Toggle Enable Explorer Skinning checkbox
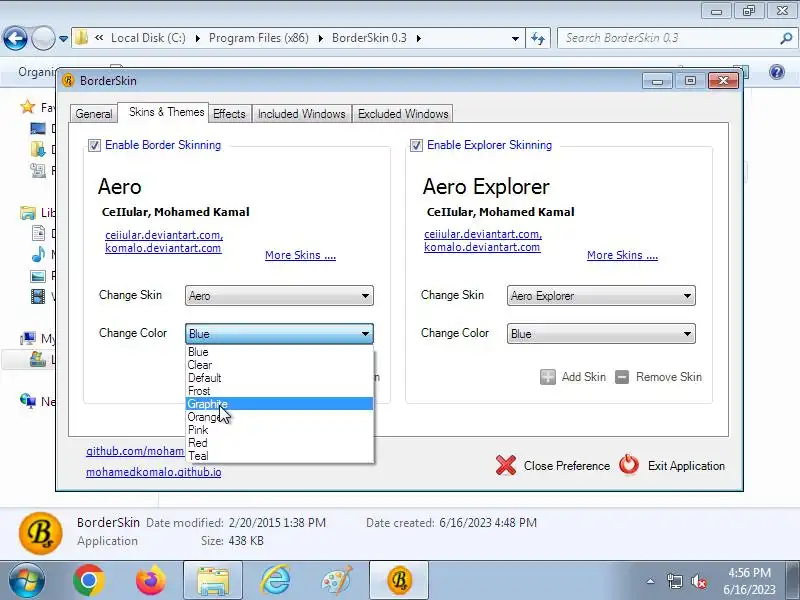 416,145
